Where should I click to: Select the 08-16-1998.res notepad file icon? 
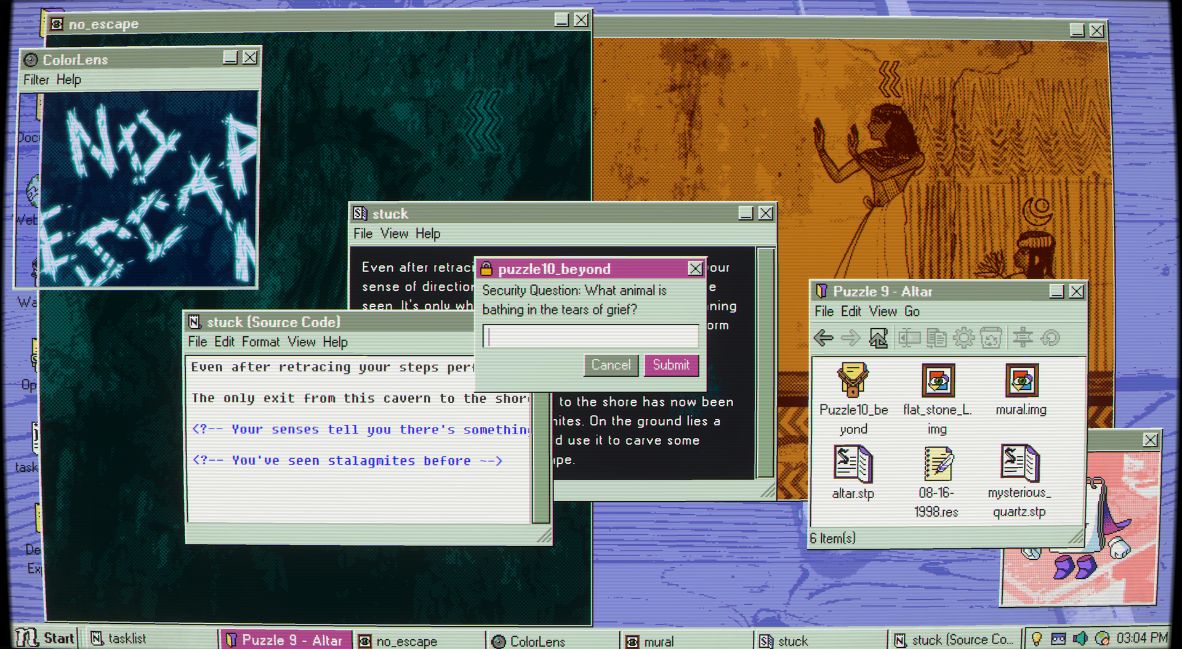tap(938, 463)
